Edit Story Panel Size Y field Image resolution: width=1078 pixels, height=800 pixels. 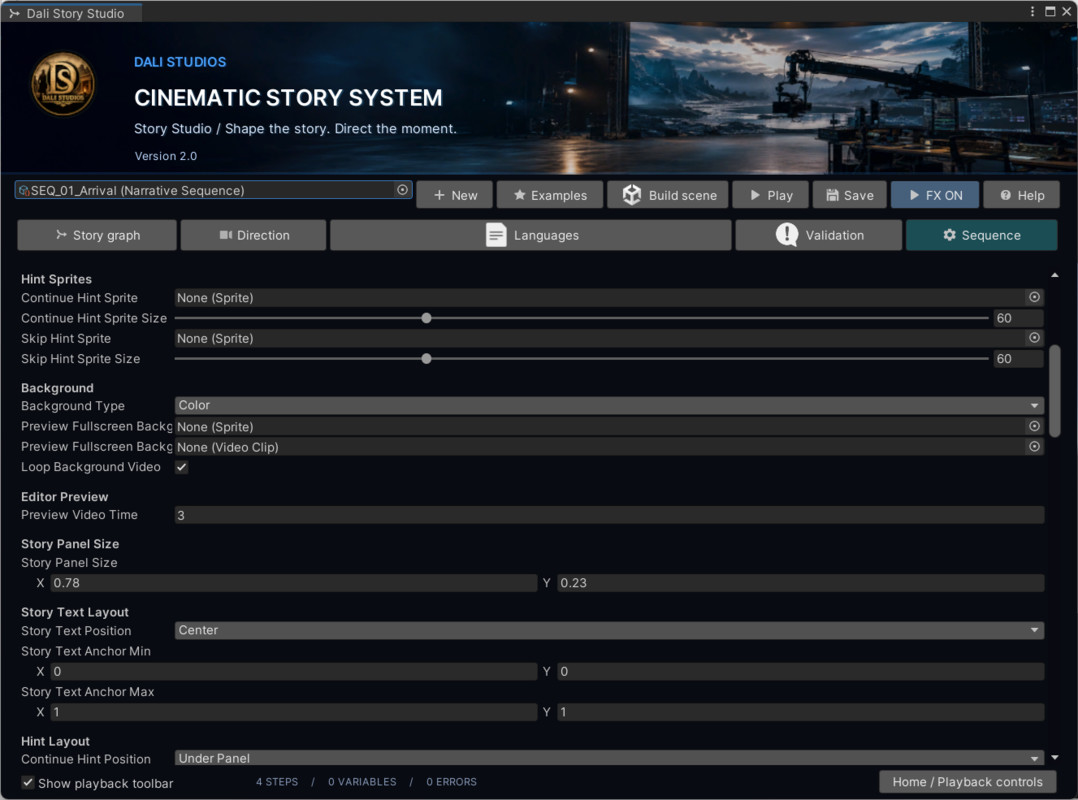point(800,583)
